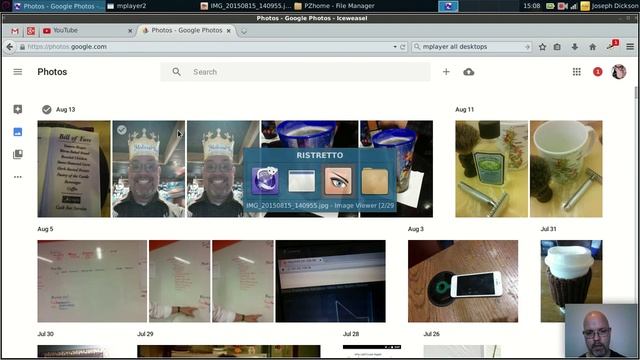640x360 pixels.
Task: Go to the browser home icon
Action: pyautogui.click(x=592, y=47)
